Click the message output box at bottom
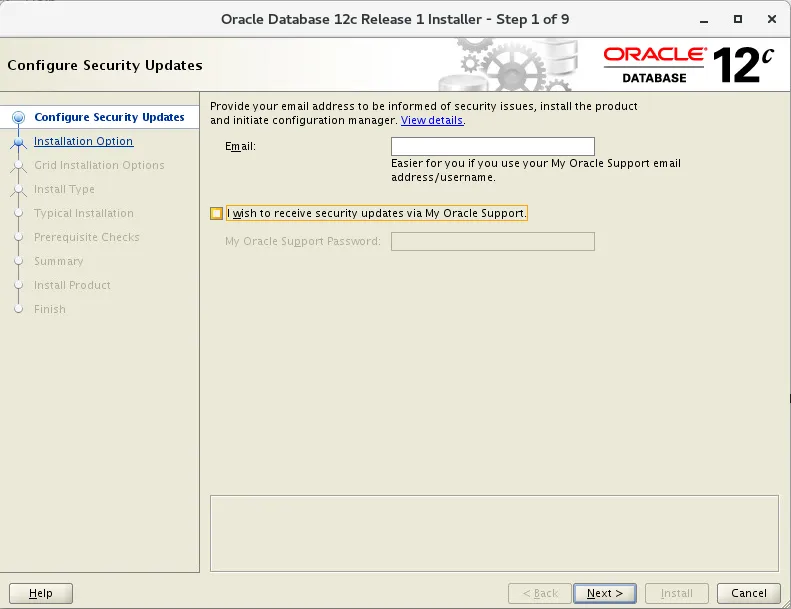The image size is (791, 609). pyautogui.click(x=494, y=533)
